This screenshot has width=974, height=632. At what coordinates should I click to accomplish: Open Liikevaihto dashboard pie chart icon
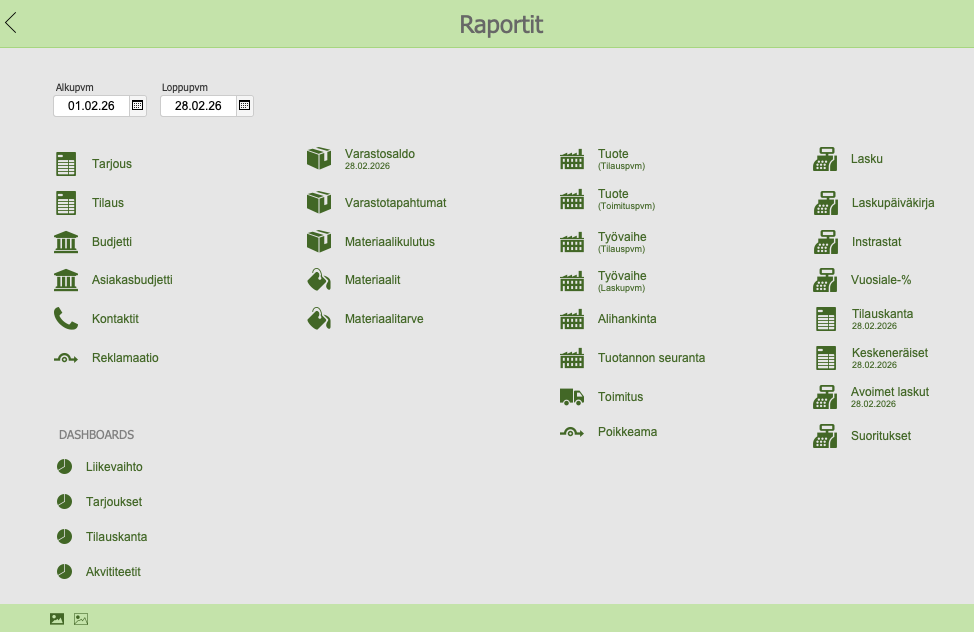(64, 467)
